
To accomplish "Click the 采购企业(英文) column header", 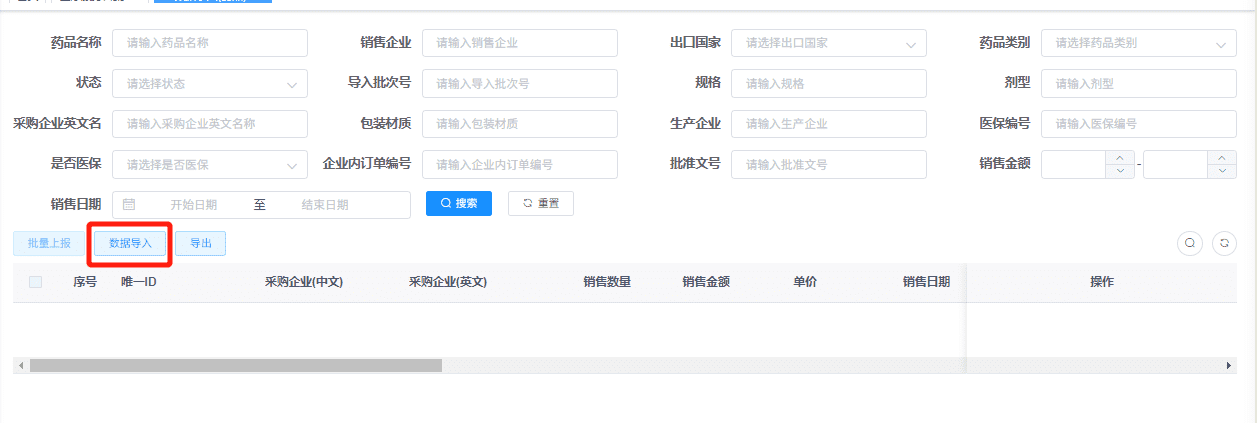I will (448, 282).
